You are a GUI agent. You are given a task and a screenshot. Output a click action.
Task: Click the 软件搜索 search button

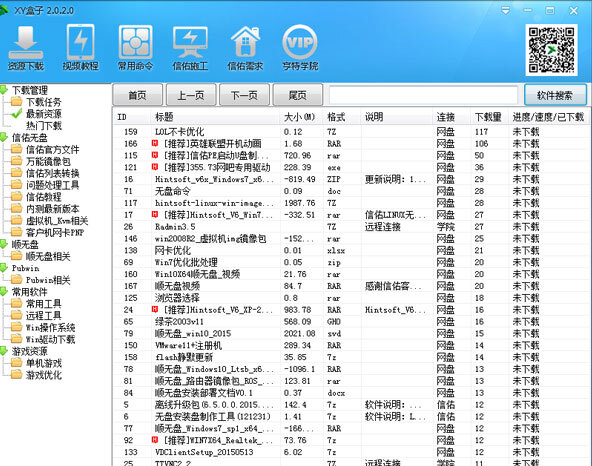coord(555,95)
